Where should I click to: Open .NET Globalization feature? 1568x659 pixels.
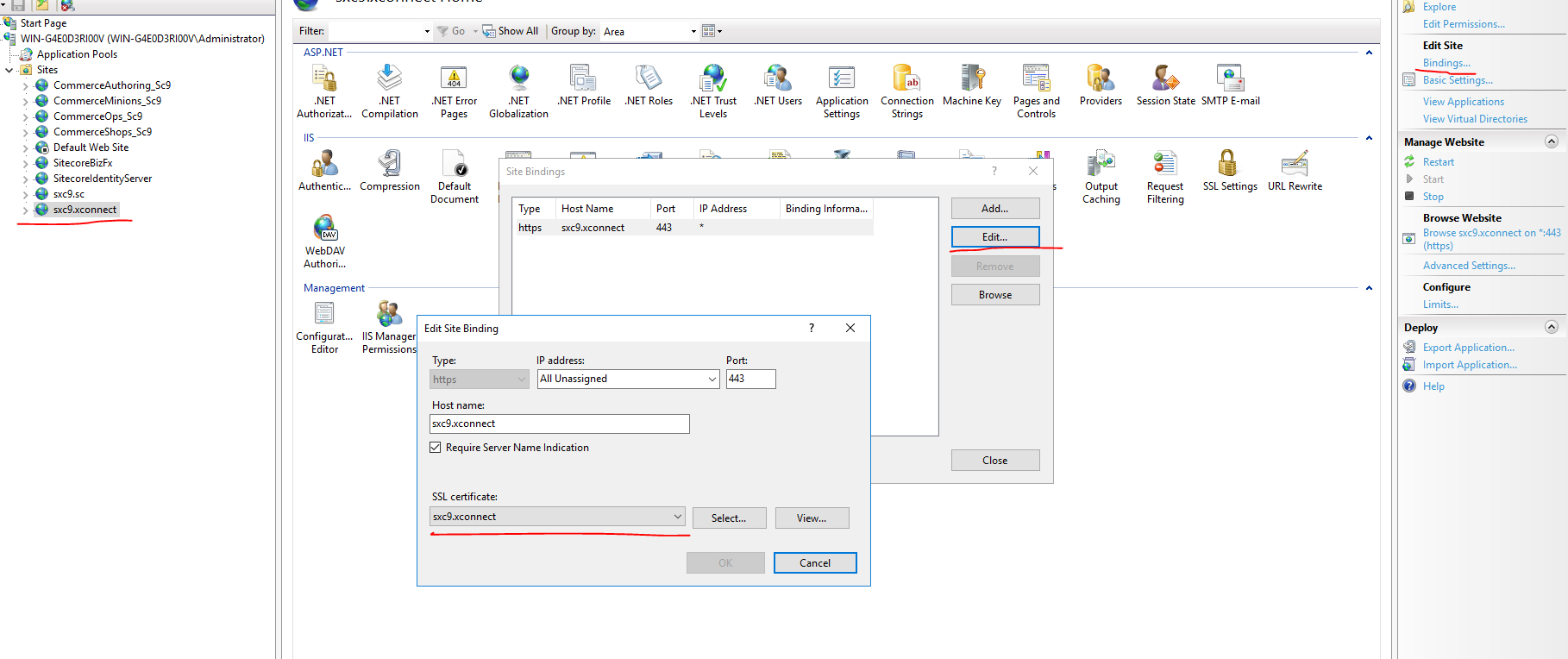click(x=518, y=91)
